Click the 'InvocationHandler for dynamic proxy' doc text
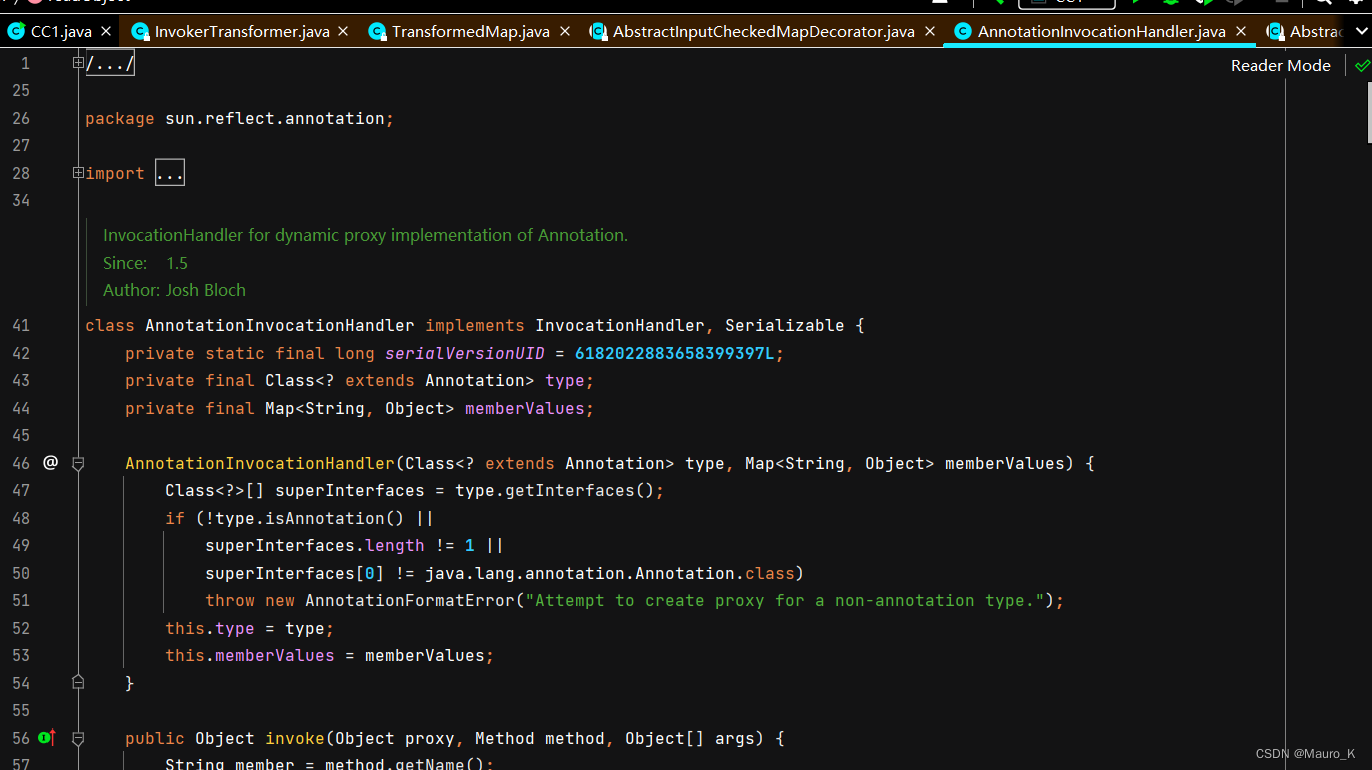 click(x=365, y=235)
